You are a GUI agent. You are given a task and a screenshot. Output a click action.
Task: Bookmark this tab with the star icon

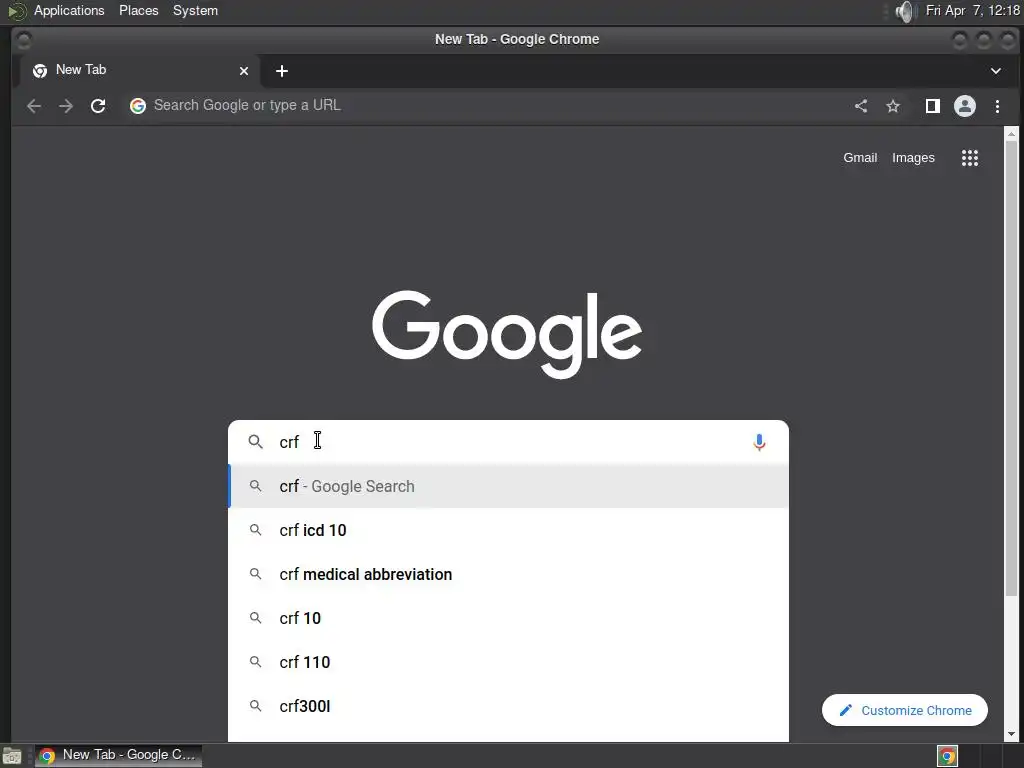tap(893, 106)
